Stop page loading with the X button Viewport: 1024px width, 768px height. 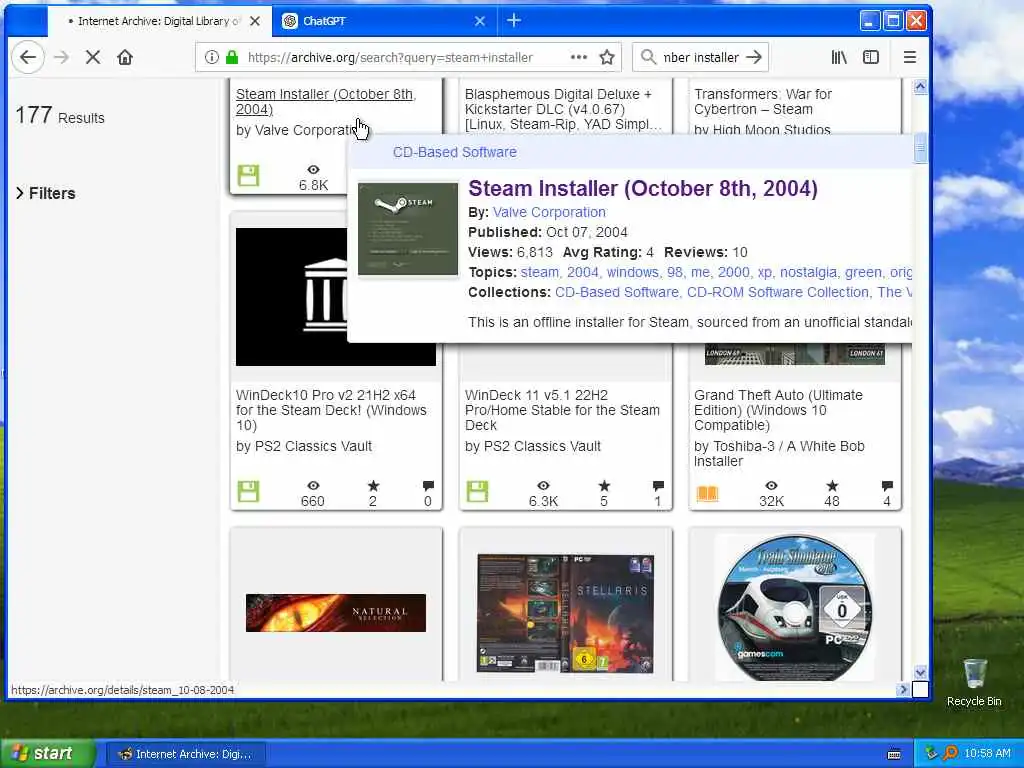[x=93, y=57]
